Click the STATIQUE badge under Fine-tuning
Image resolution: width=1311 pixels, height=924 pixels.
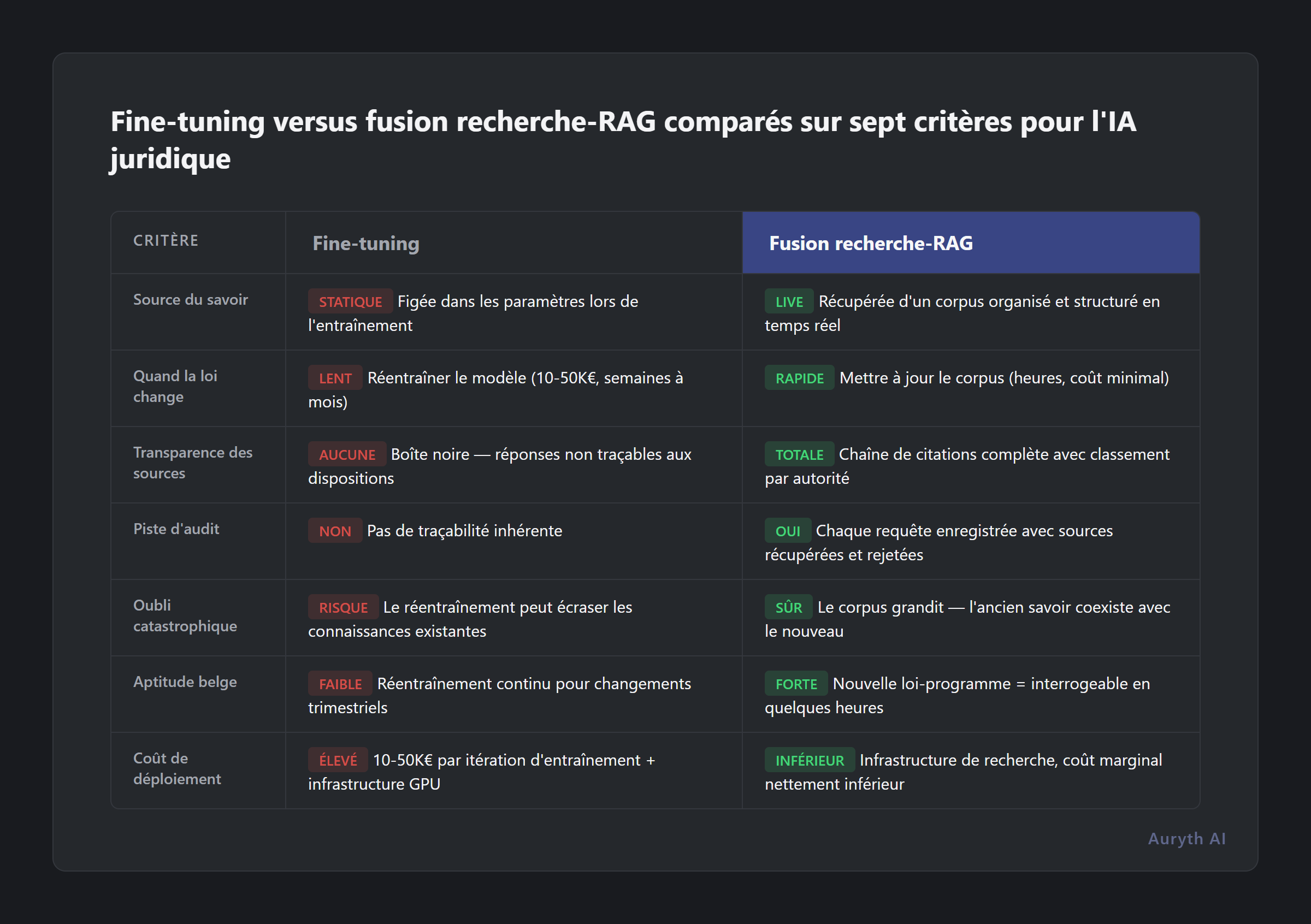tap(350, 301)
